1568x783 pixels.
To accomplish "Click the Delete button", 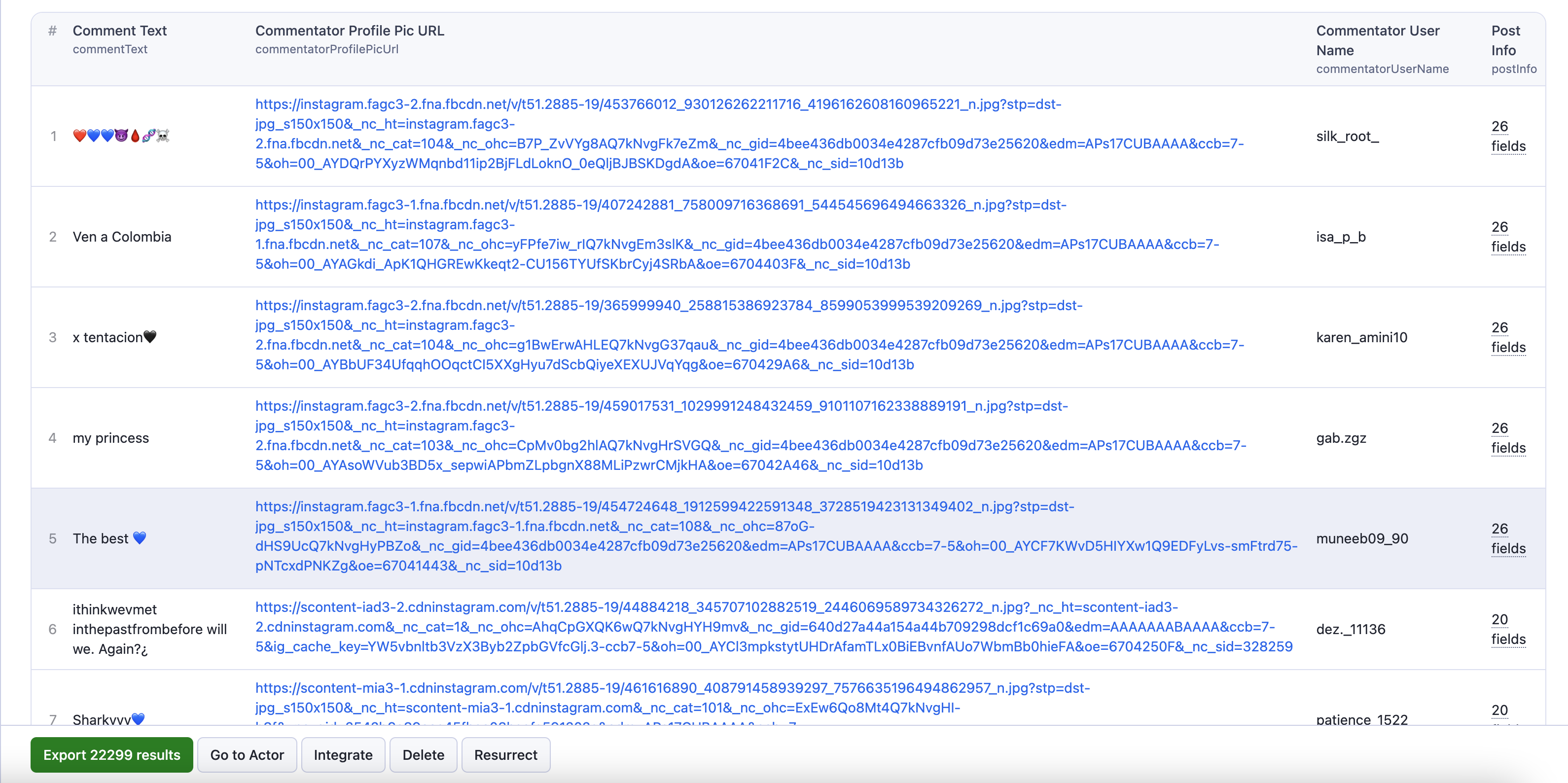I will click(x=423, y=754).
